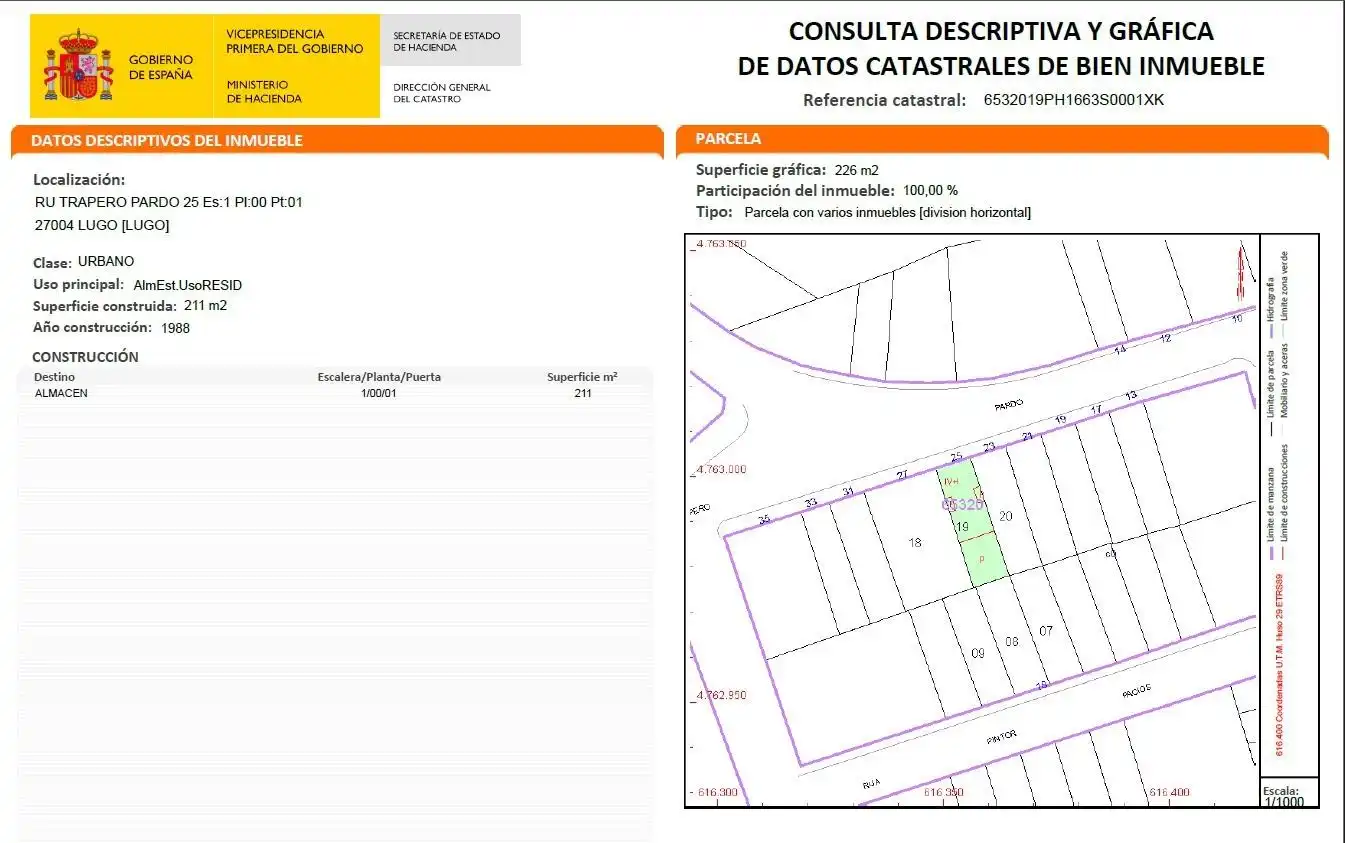Click '27004 LUGO [LUGO]' text
Screen dimensions: 1345x843
coord(101,225)
